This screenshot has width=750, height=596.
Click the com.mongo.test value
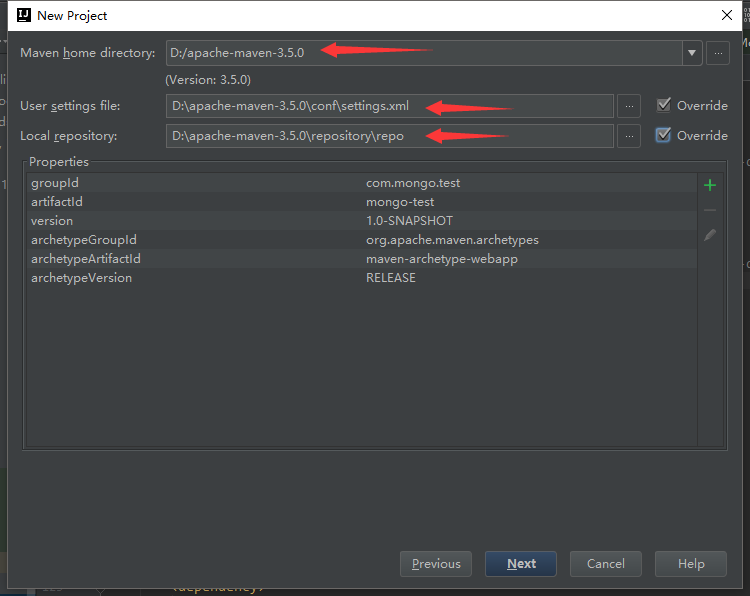pos(413,183)
